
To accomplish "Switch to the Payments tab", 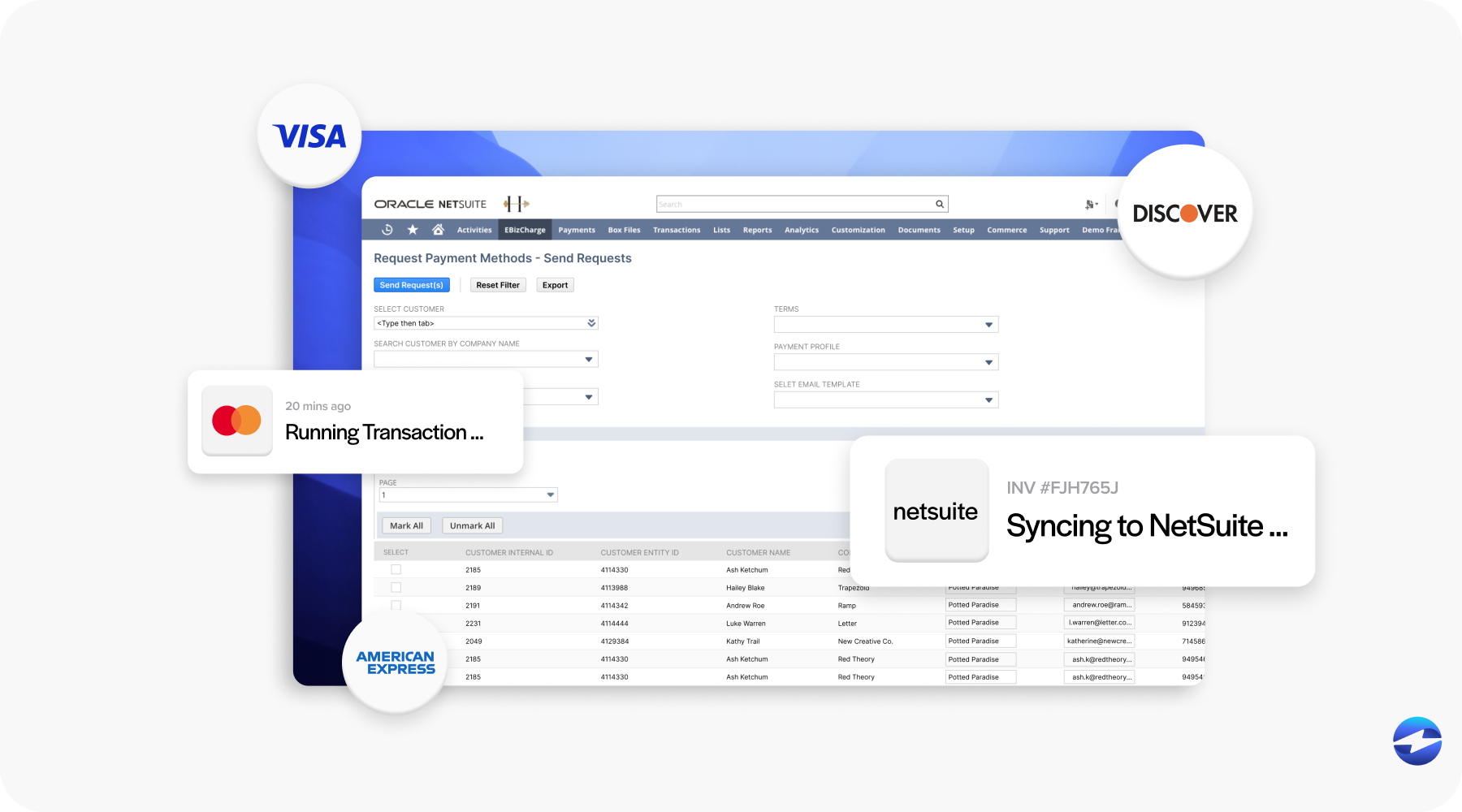I will tap(577, 230).
